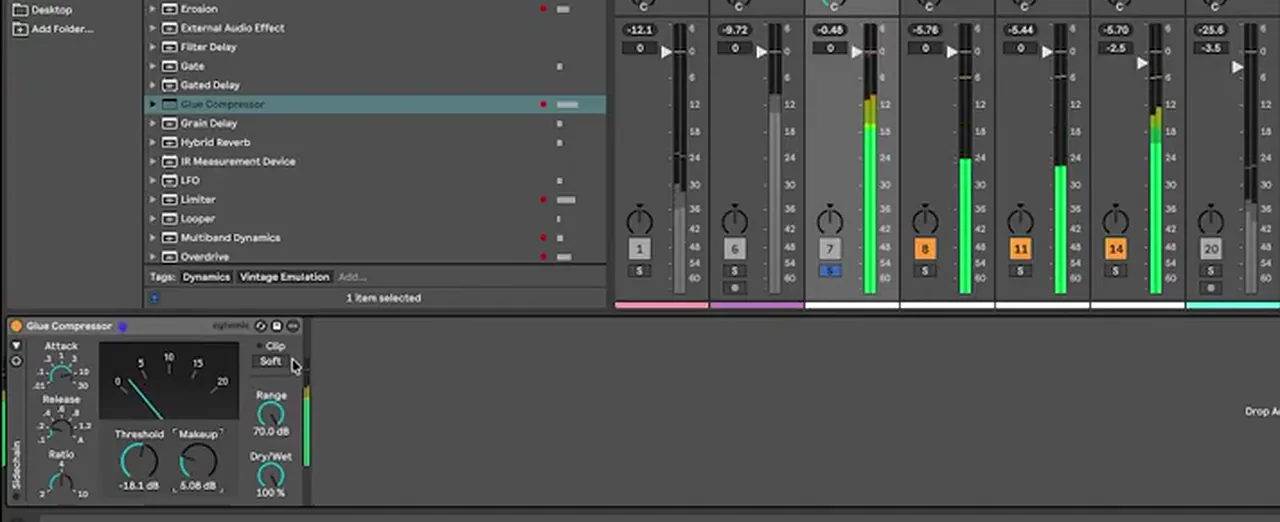Mute track 11 using its orange activator
The image size is (1280, 522).
click(x=1020, y=248)
